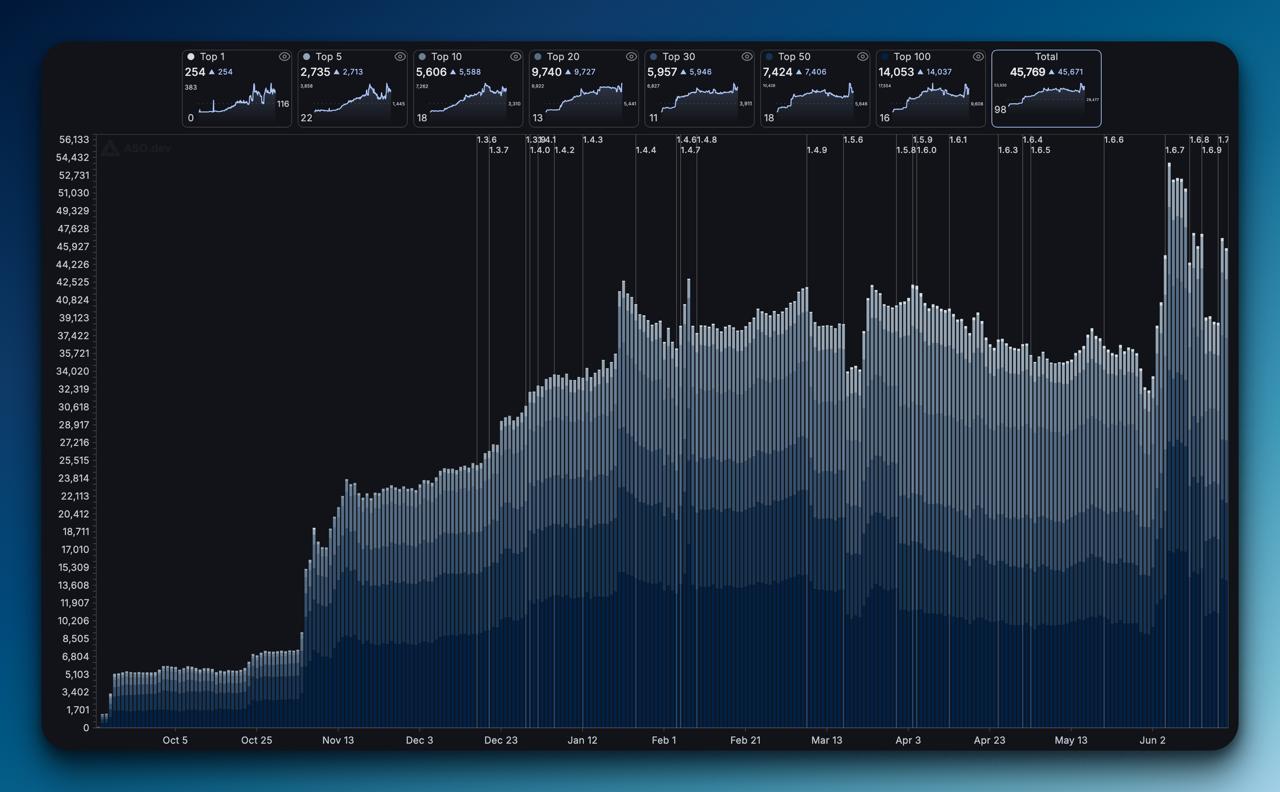Select the 1.6.1 version marker

[958, 140]
